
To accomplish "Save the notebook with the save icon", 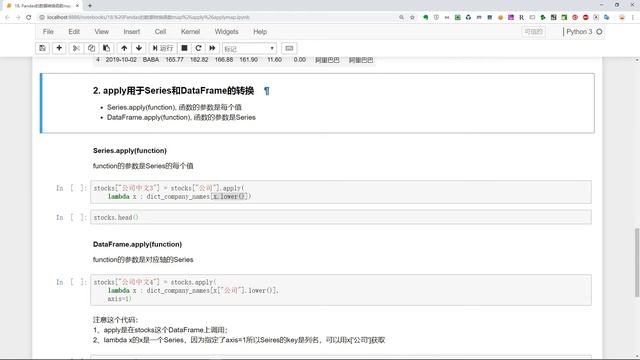I will pyautogui.click(x=42, y=48).
